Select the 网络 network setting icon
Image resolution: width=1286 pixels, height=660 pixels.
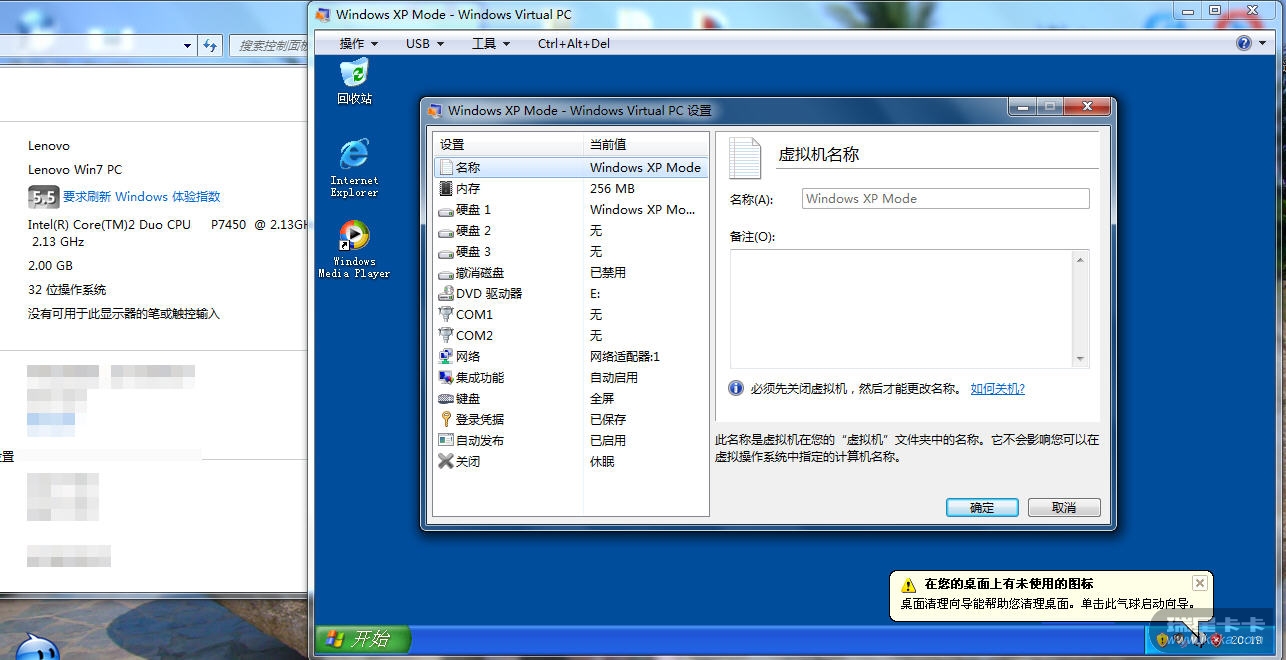point(446,357)
